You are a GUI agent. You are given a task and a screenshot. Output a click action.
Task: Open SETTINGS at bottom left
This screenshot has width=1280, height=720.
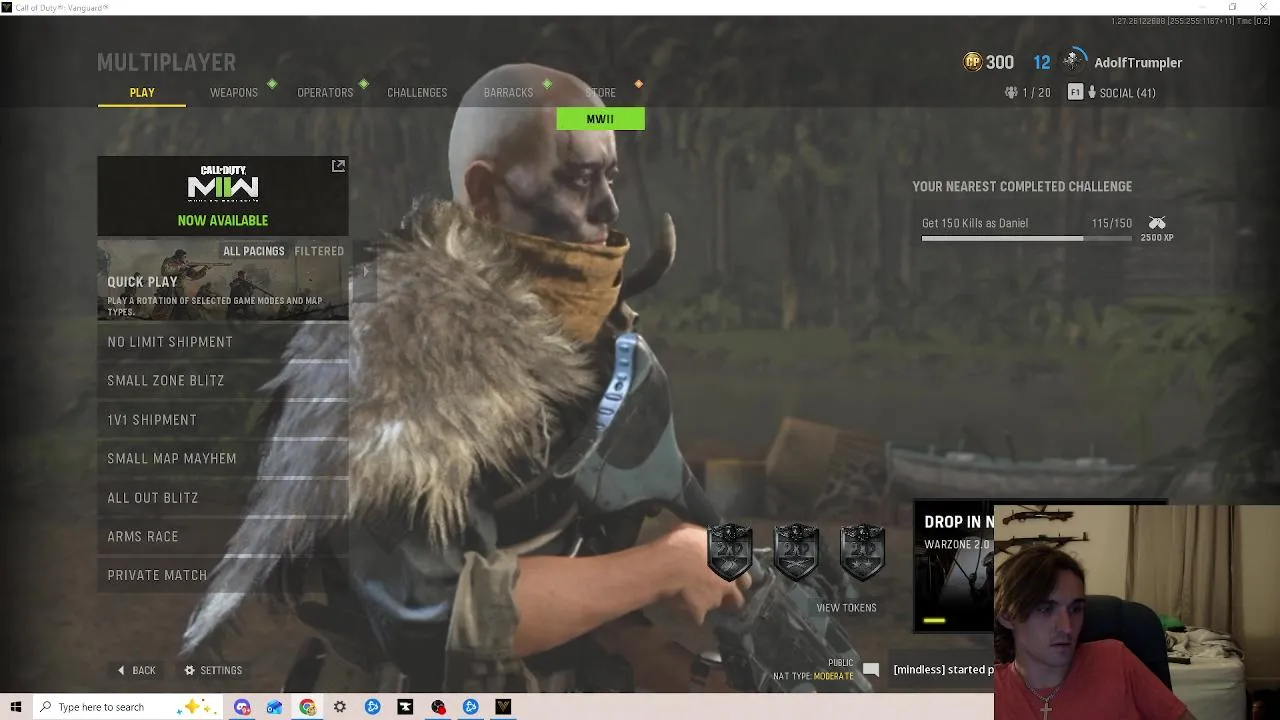pyautogui.click(x=213, y=670)
